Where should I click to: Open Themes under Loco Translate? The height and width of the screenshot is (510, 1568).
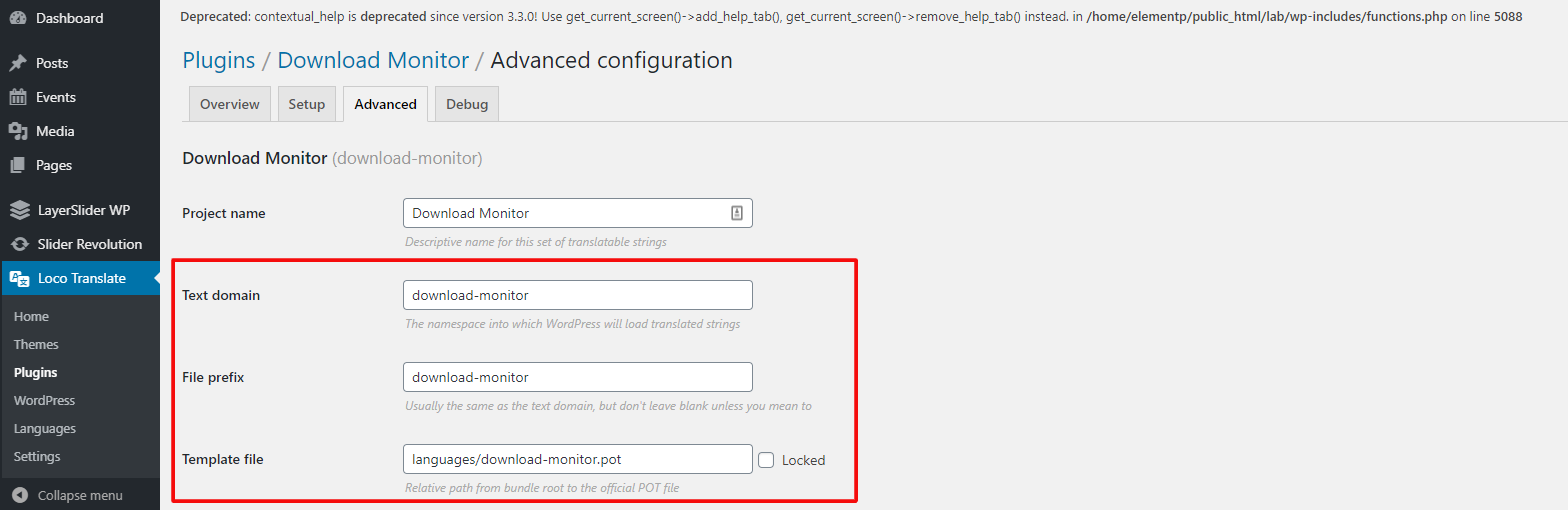click(36, 344)
